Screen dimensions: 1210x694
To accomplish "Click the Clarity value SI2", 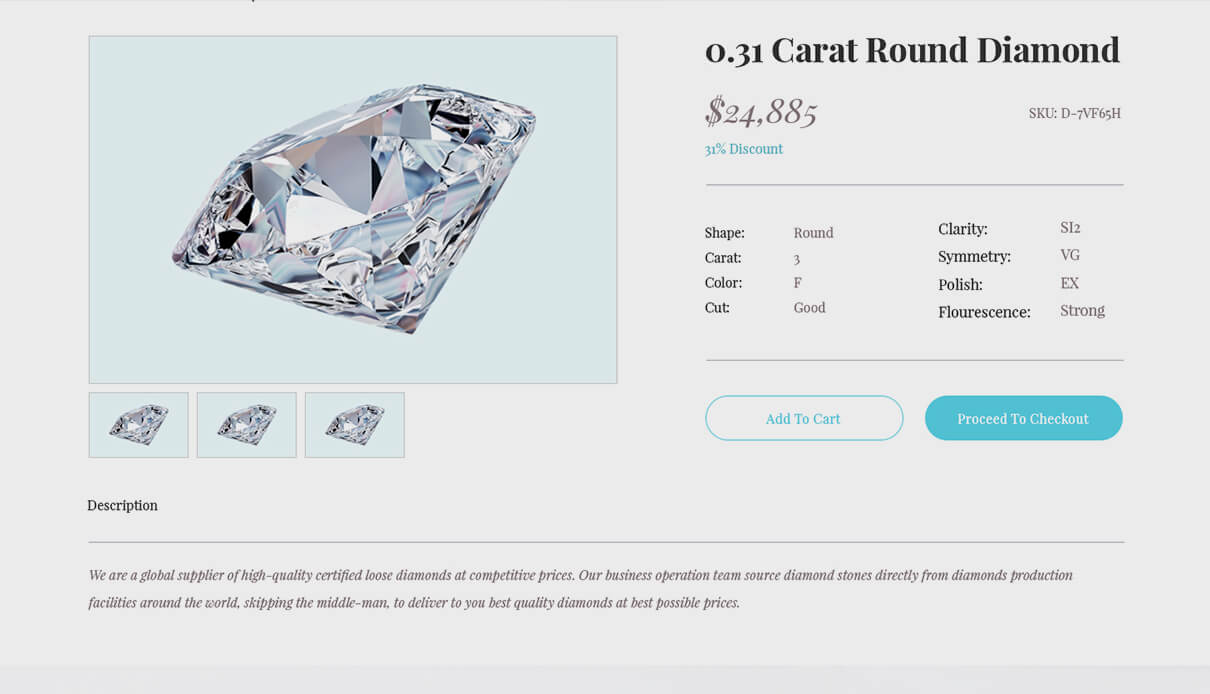I will [1070, 228].
